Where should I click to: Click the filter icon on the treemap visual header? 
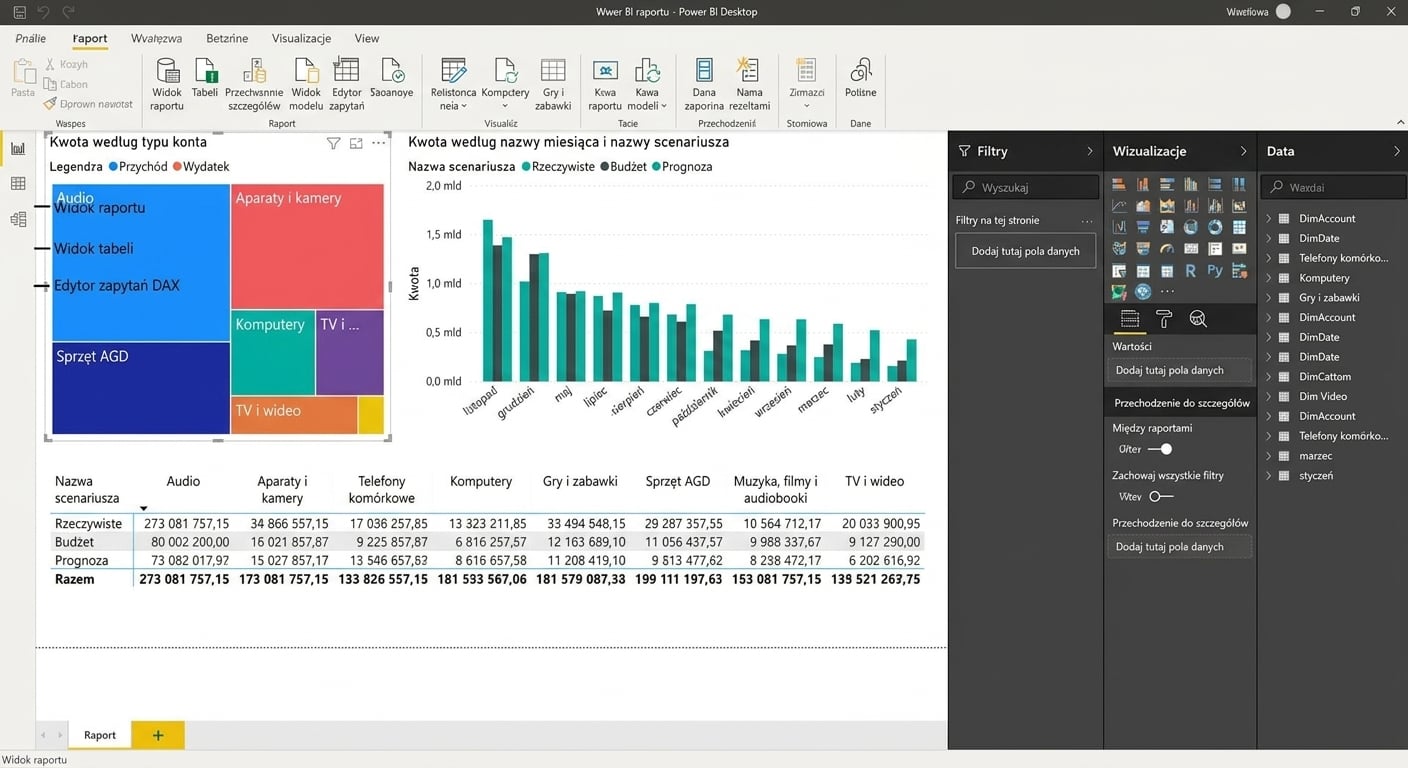[334, 144]
